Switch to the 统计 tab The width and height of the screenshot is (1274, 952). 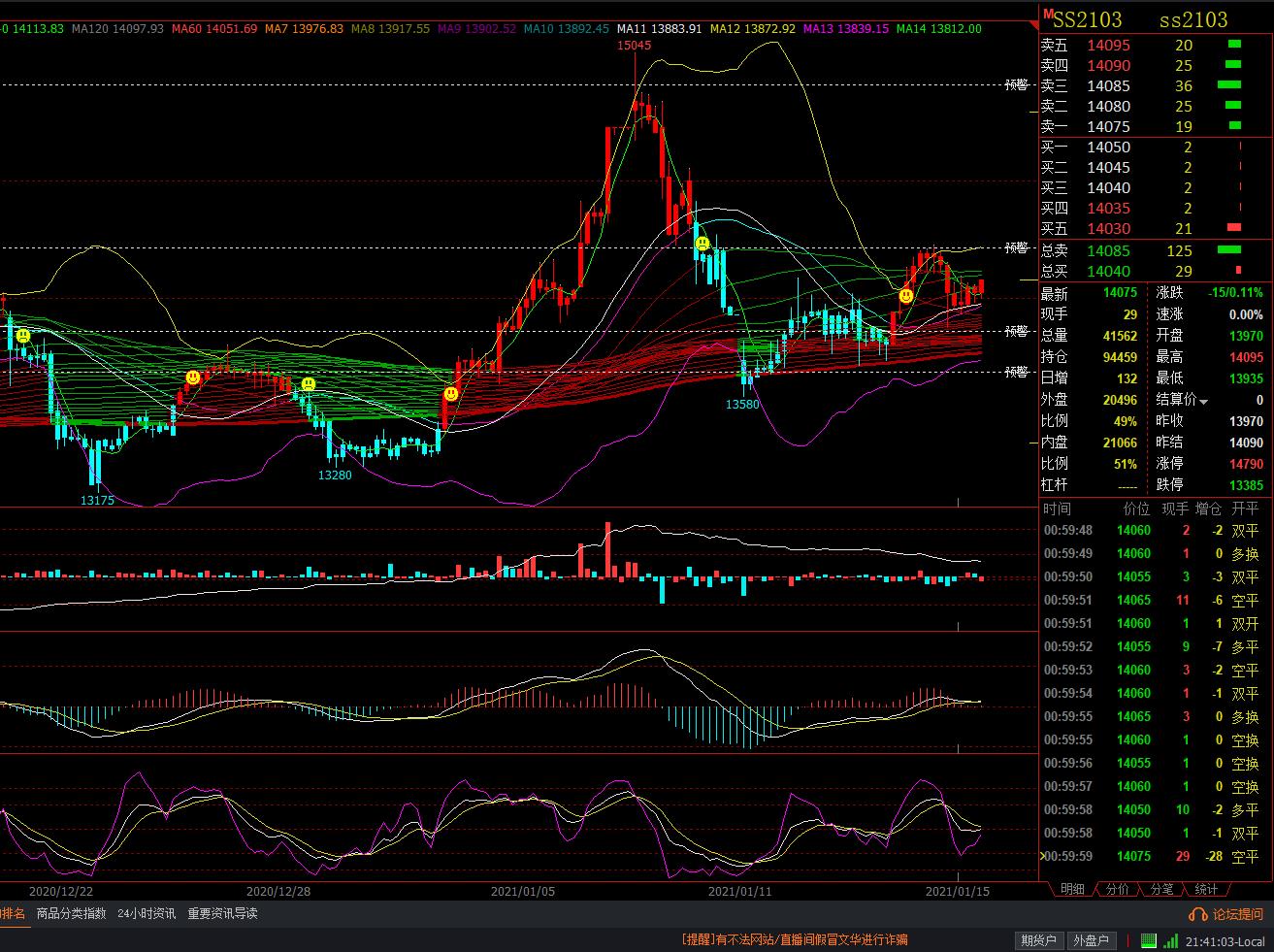point(1206,889)
